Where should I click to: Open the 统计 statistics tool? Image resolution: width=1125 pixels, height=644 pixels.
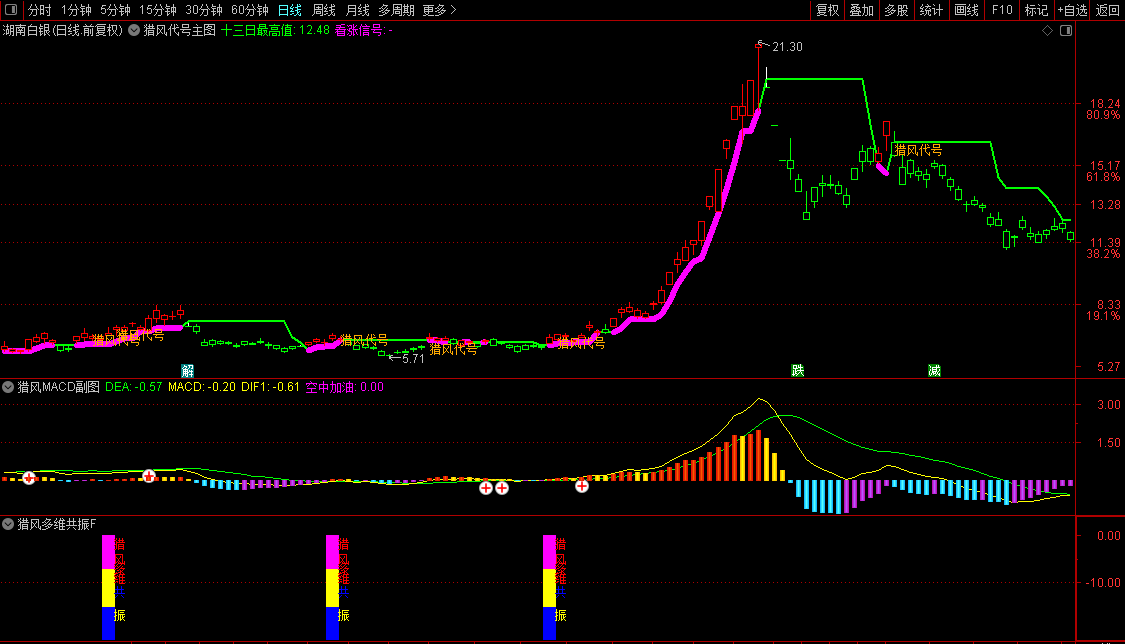coord(931,10)
